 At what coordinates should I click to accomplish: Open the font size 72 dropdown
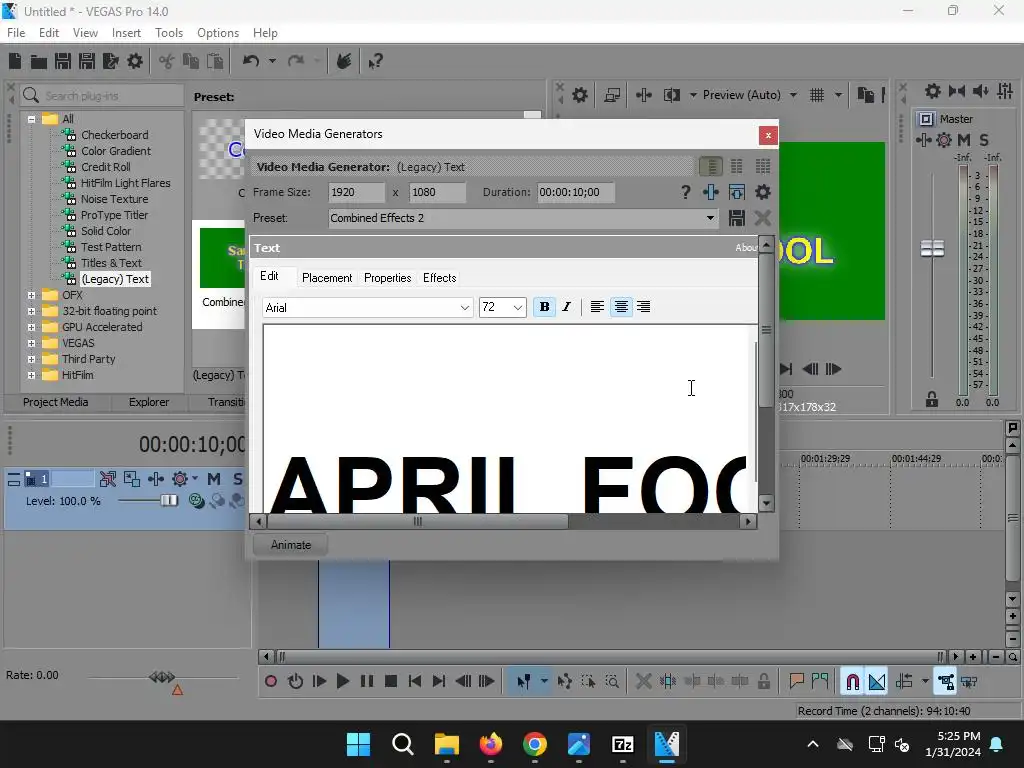point(518,308)
